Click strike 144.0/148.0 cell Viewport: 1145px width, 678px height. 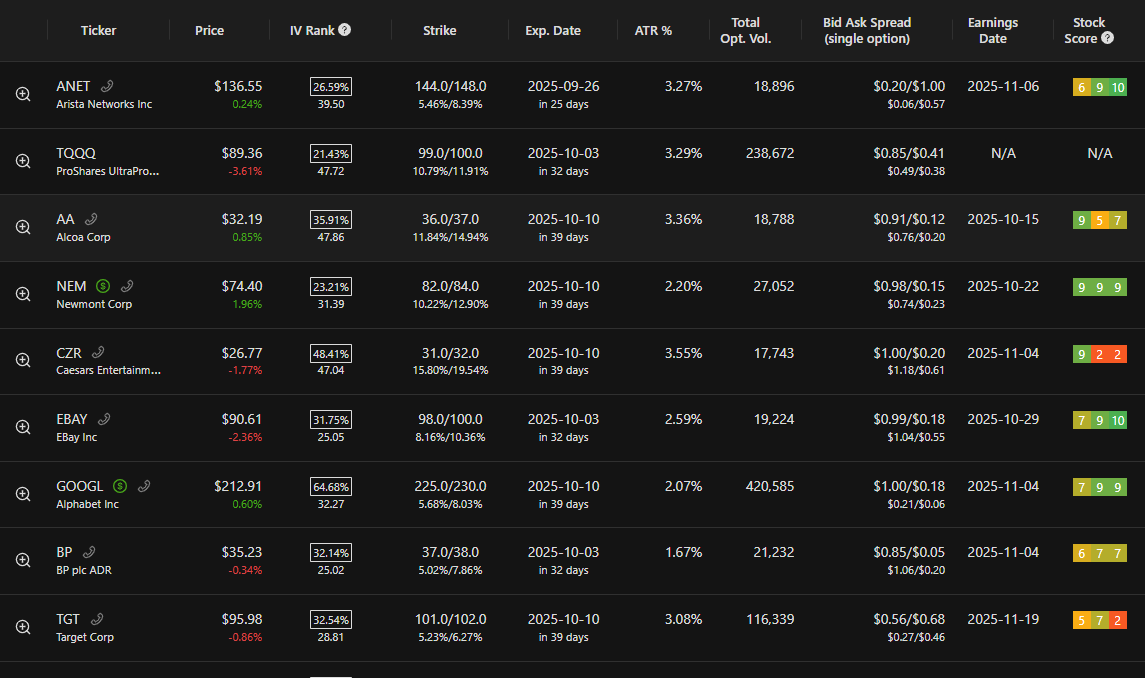(x=451, y=86)
